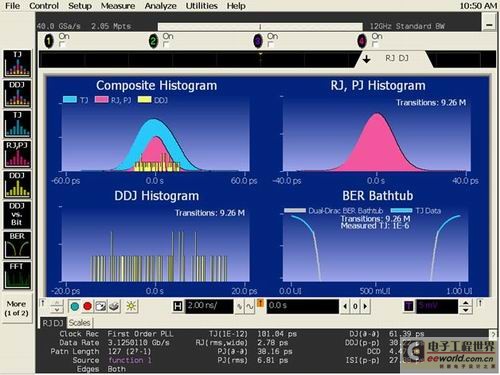Click the yellow display intensity sun icon
Image resolution: width=500 pixels, height=375 pixels.
pos(131,306)
